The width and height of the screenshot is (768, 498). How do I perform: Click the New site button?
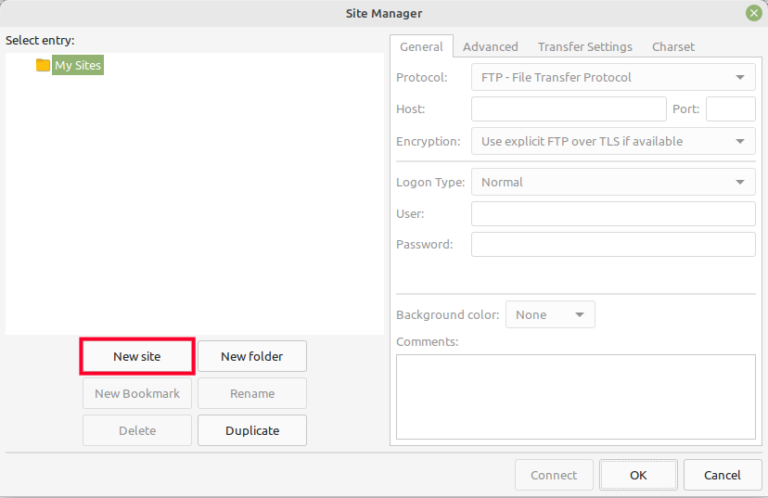(x=137, y=356)
